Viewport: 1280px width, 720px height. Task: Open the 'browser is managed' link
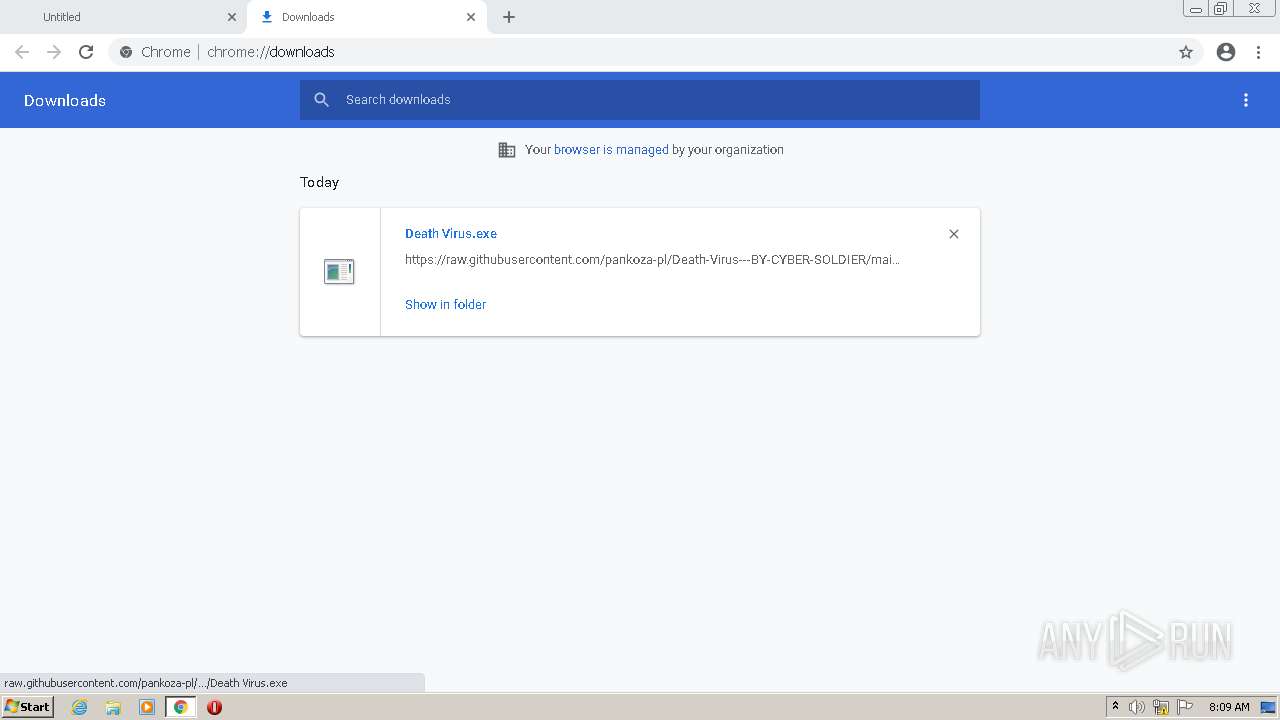coord(611,150)
